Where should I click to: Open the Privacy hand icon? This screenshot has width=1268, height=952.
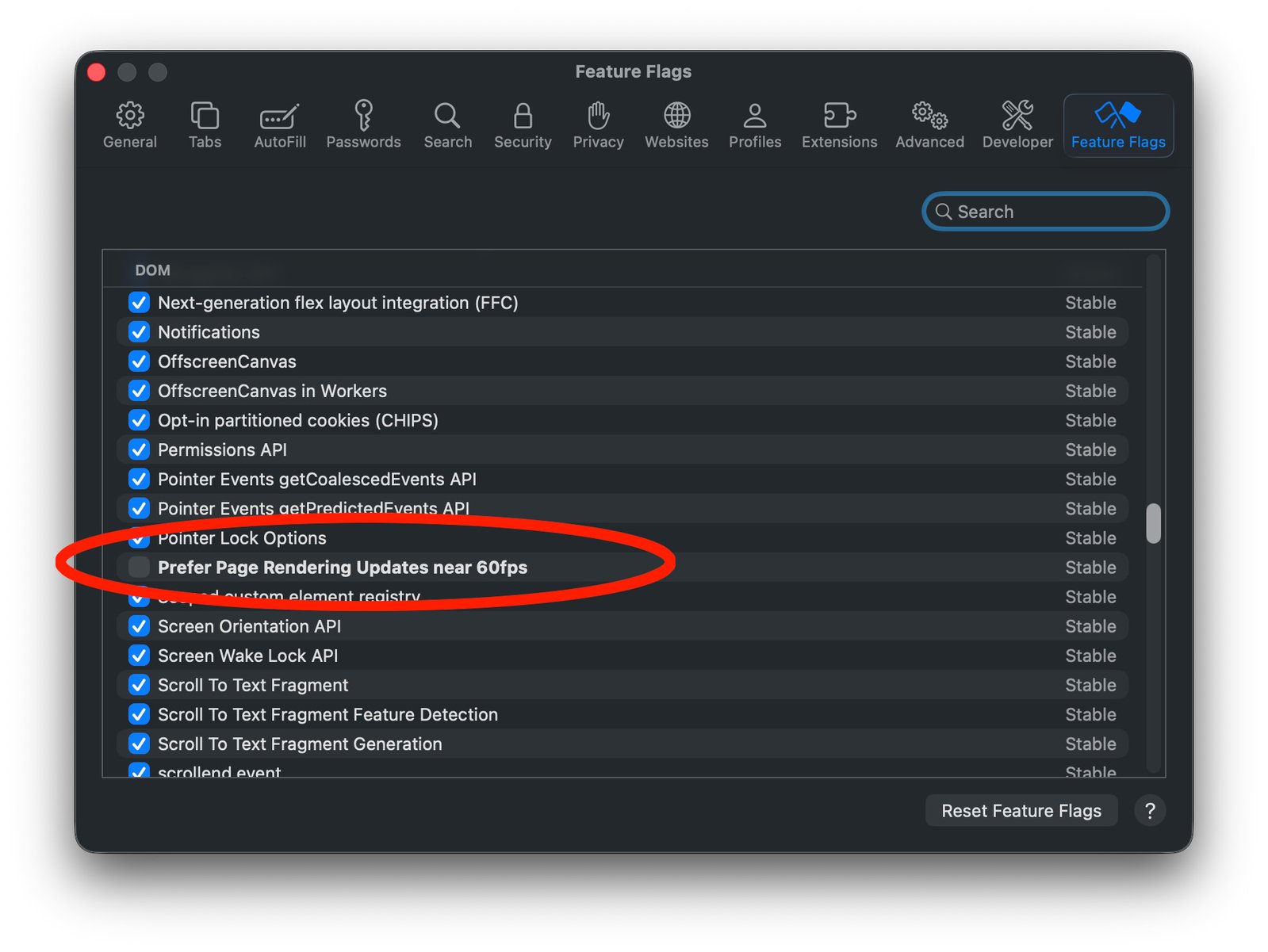(x=598, y=116)
